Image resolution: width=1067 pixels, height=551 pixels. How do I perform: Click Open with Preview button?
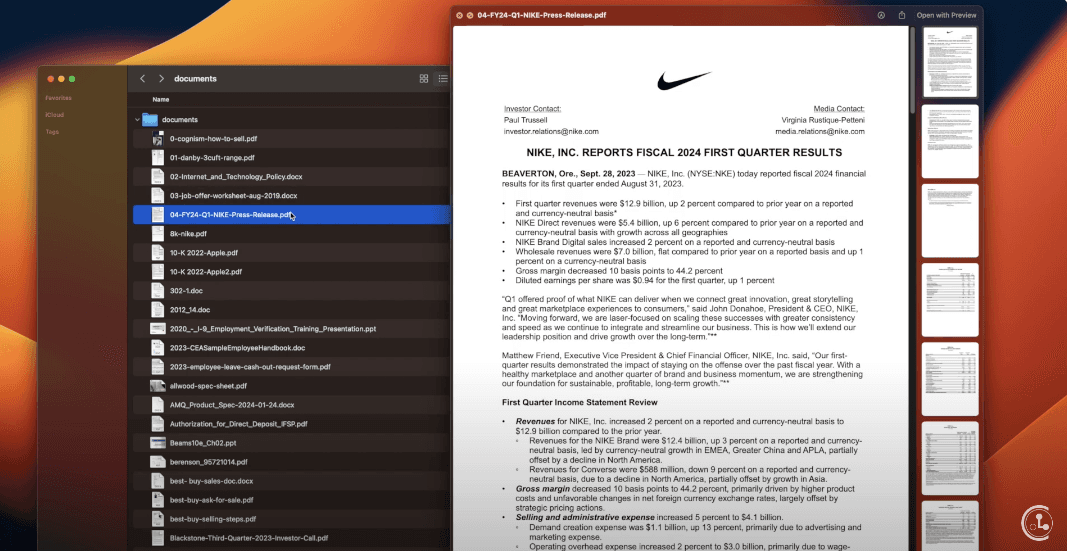(946, 15)
